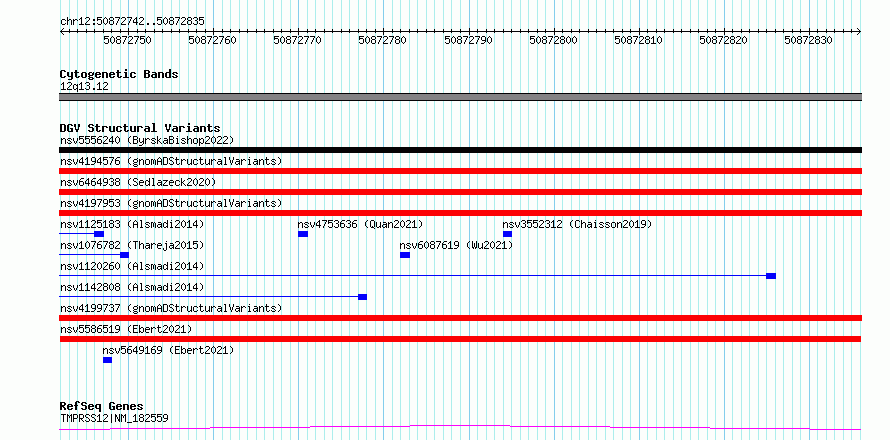This screenshot has height=440, width=890.
Task: Open nsv1076782 (Thareja2015) label
Action: click(x=132, y=245)
